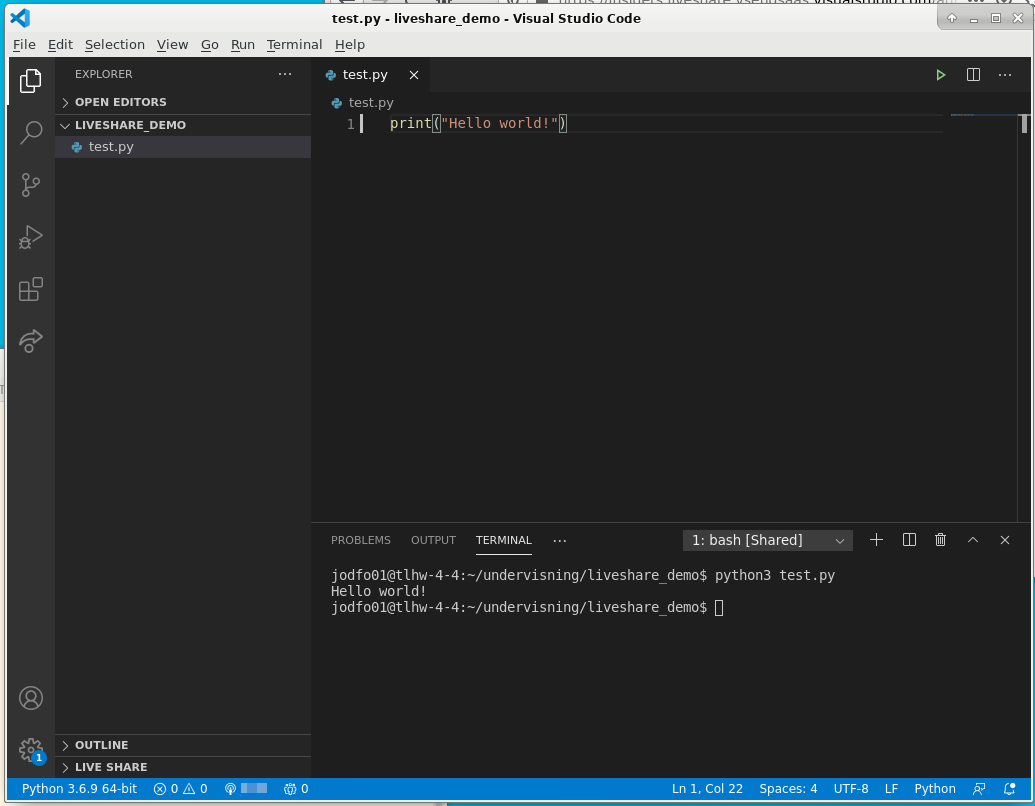Open the Source Control view icon
The height and width of the screenshot is (806, 1035).
click(30, 185)
